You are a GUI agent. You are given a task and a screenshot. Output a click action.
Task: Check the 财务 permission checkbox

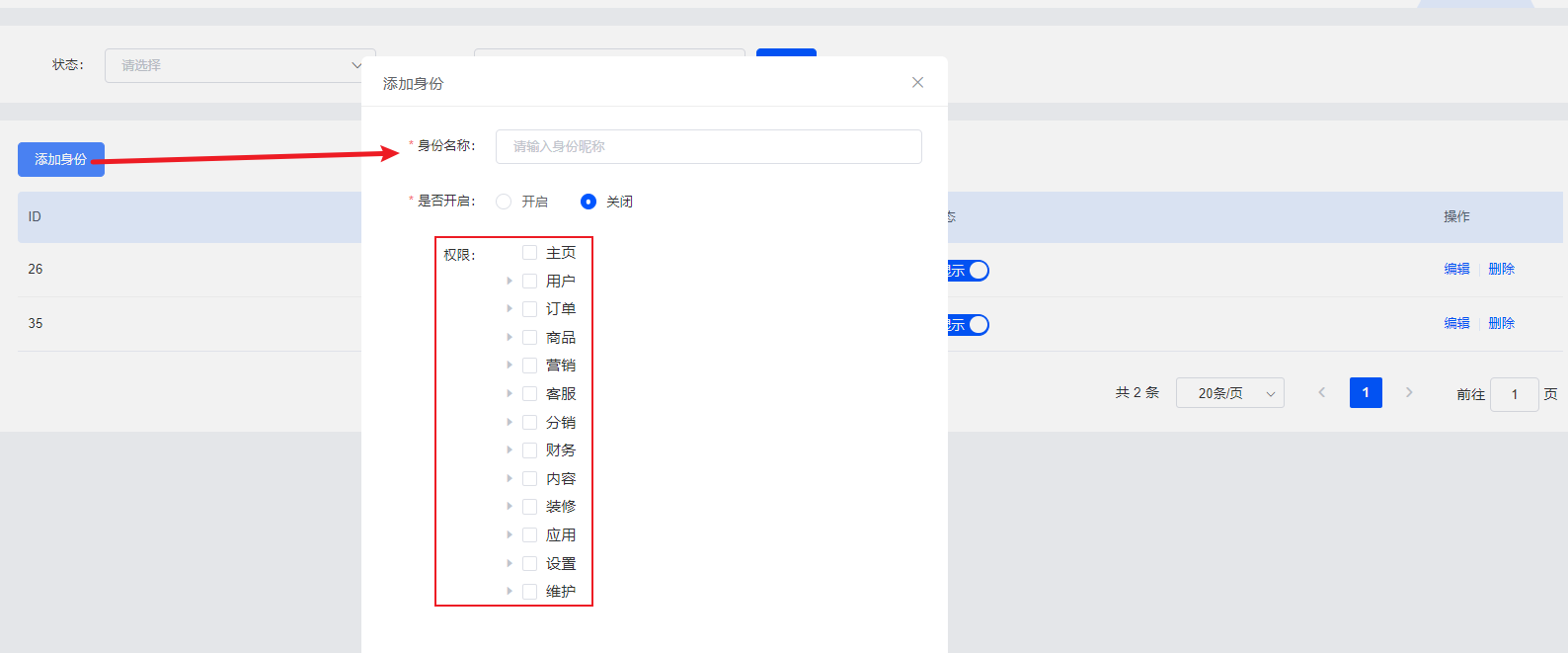[530, 450]
